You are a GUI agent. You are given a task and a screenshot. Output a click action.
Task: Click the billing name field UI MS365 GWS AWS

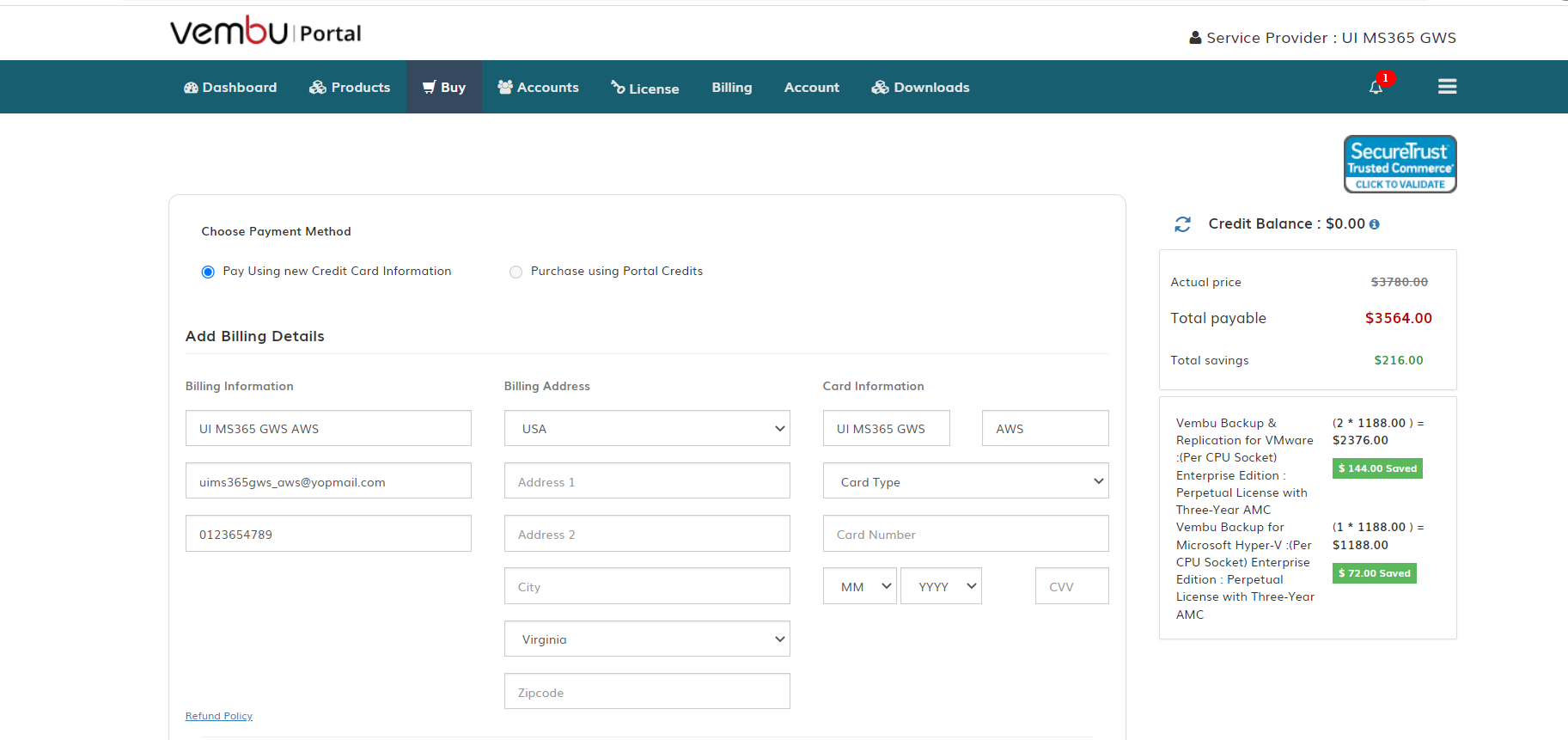coord(328,428)
